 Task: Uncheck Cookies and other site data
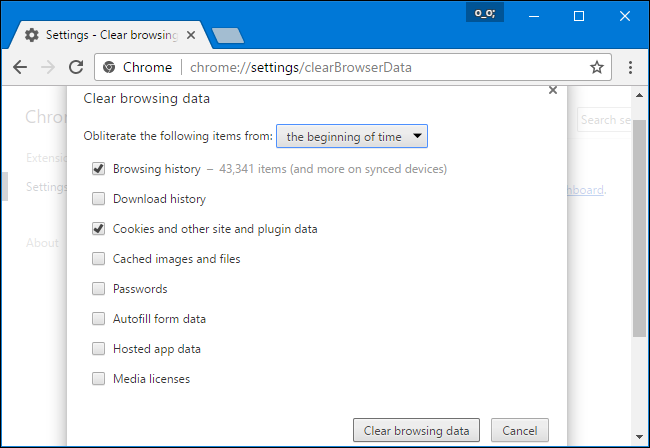coord(98,229)
